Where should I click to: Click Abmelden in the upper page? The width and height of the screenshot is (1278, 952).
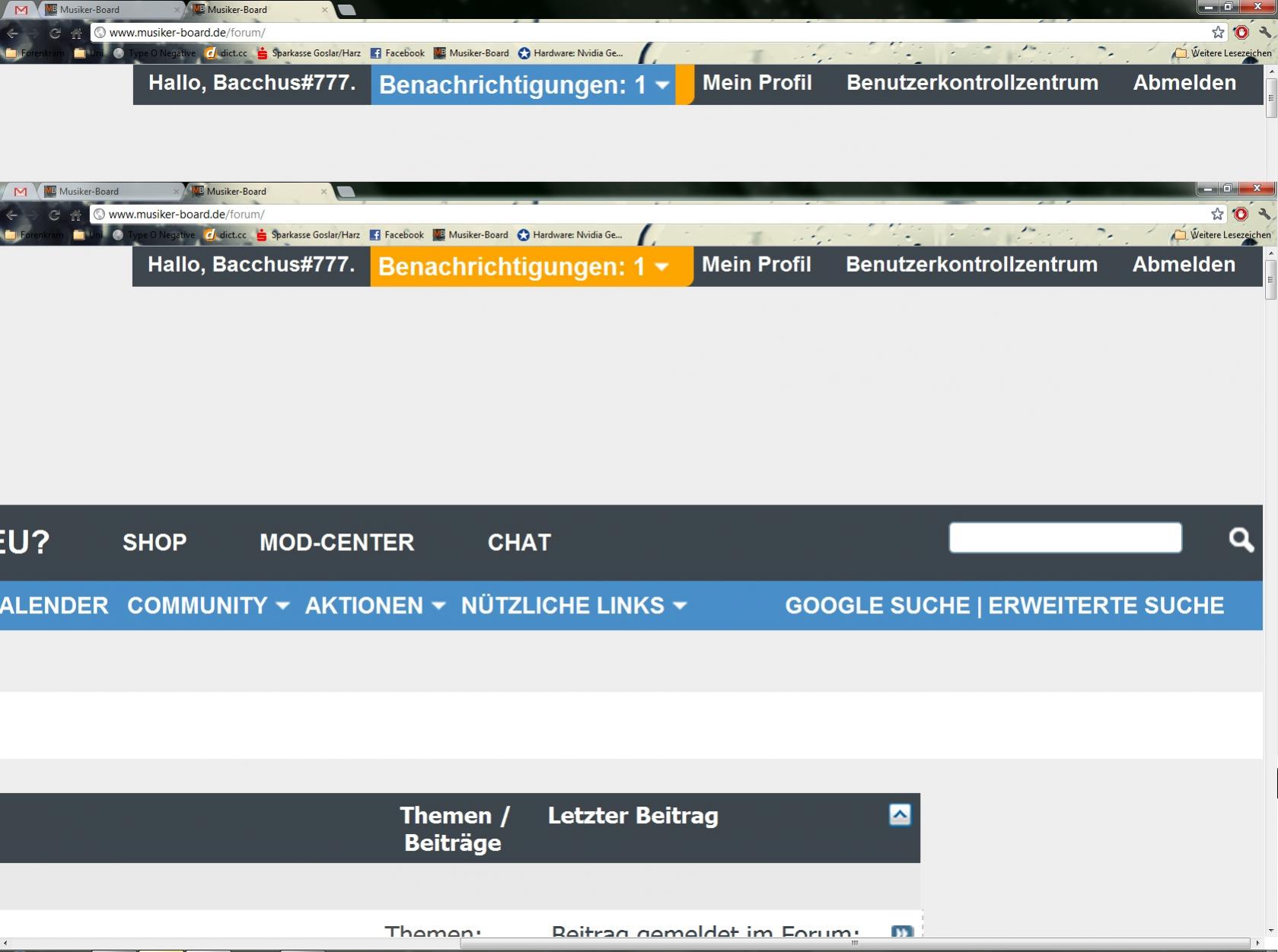pyautogui.click(x=1185, y=83)
